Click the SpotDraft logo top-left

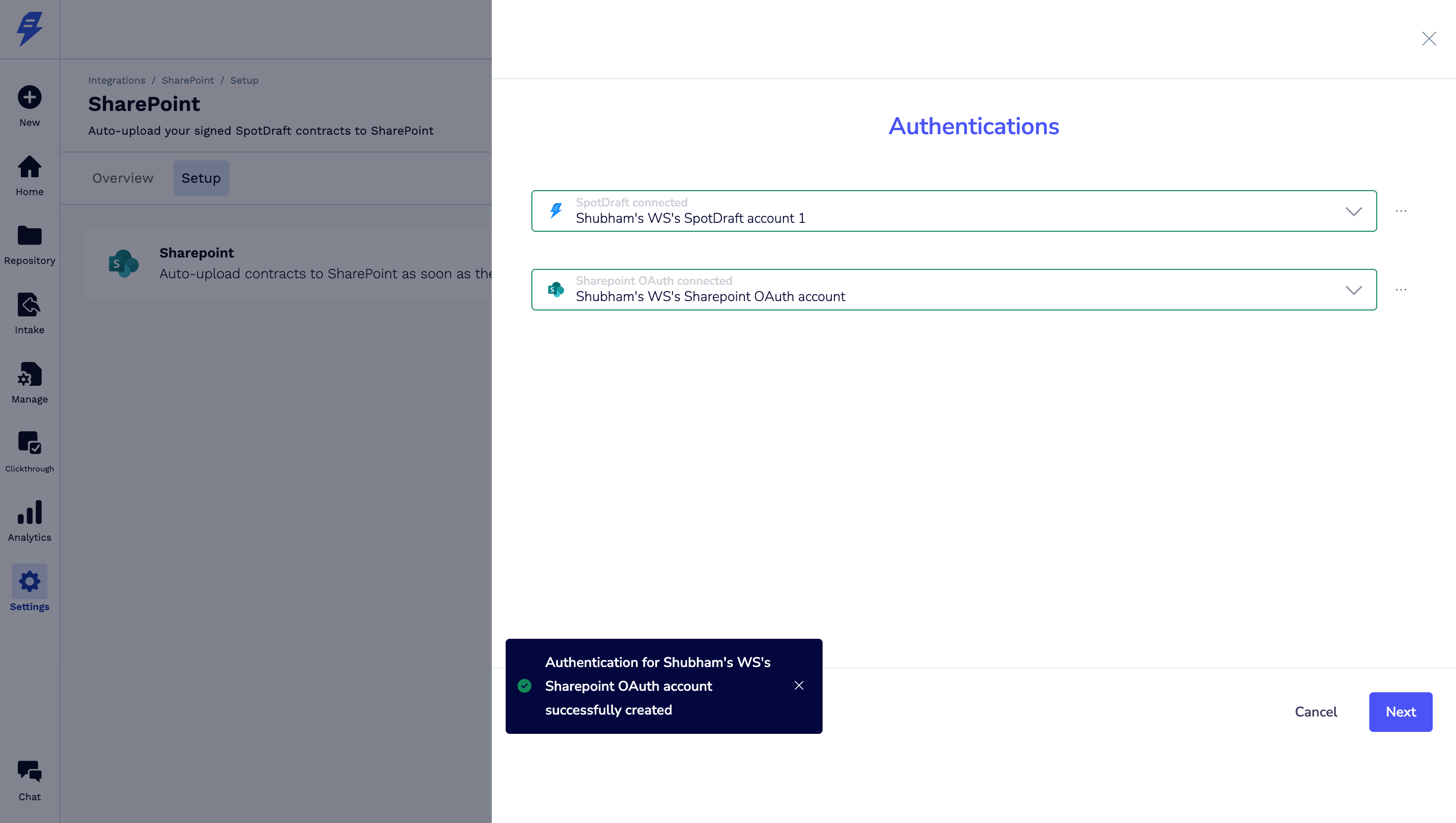coord(29,28)
